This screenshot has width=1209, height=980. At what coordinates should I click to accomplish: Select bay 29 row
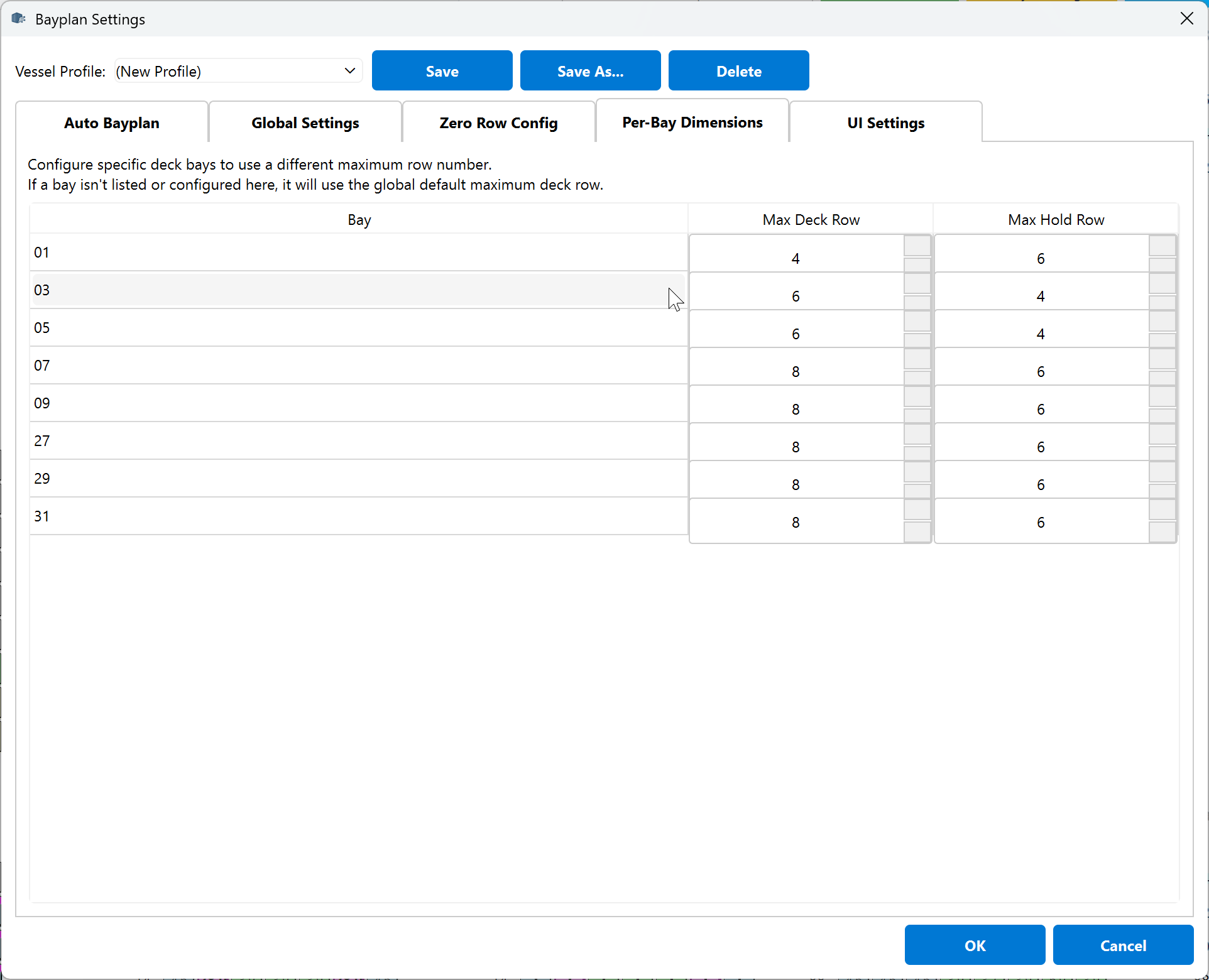click(x=358, y=479)
